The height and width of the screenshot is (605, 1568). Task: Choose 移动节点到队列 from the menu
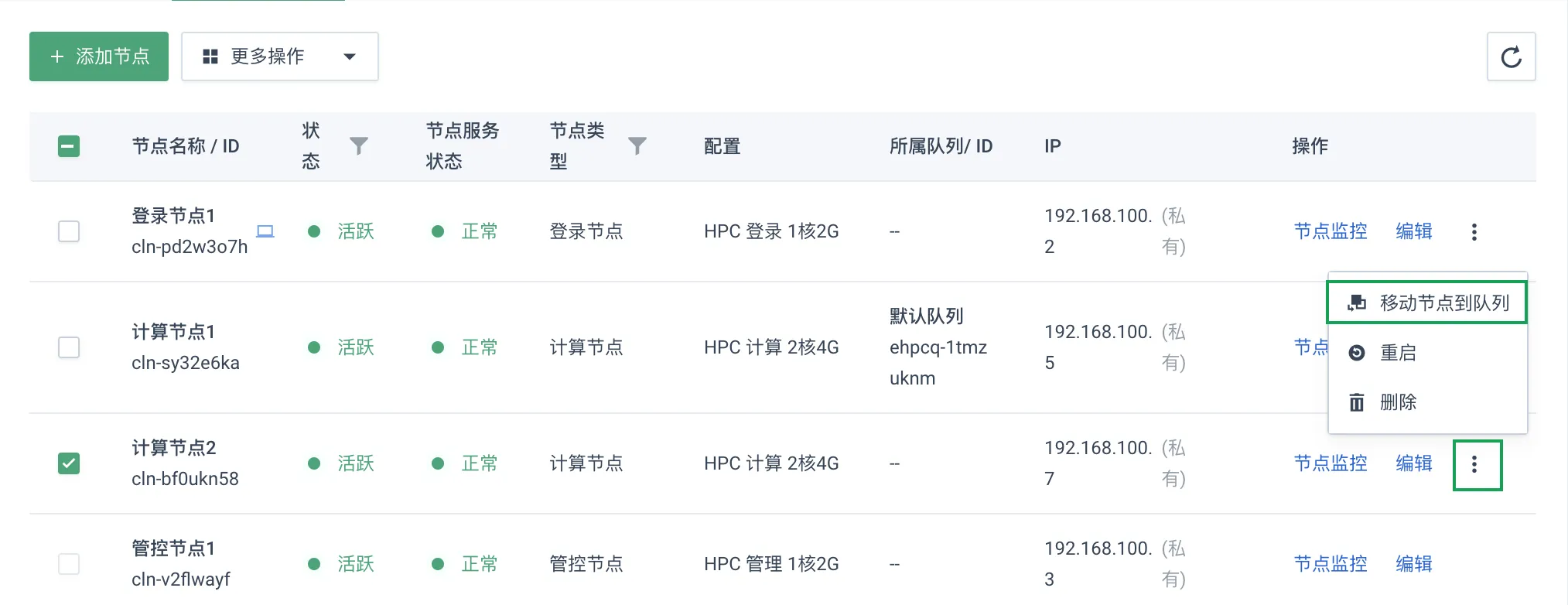pyautogui.click(x=1428, y=302)
